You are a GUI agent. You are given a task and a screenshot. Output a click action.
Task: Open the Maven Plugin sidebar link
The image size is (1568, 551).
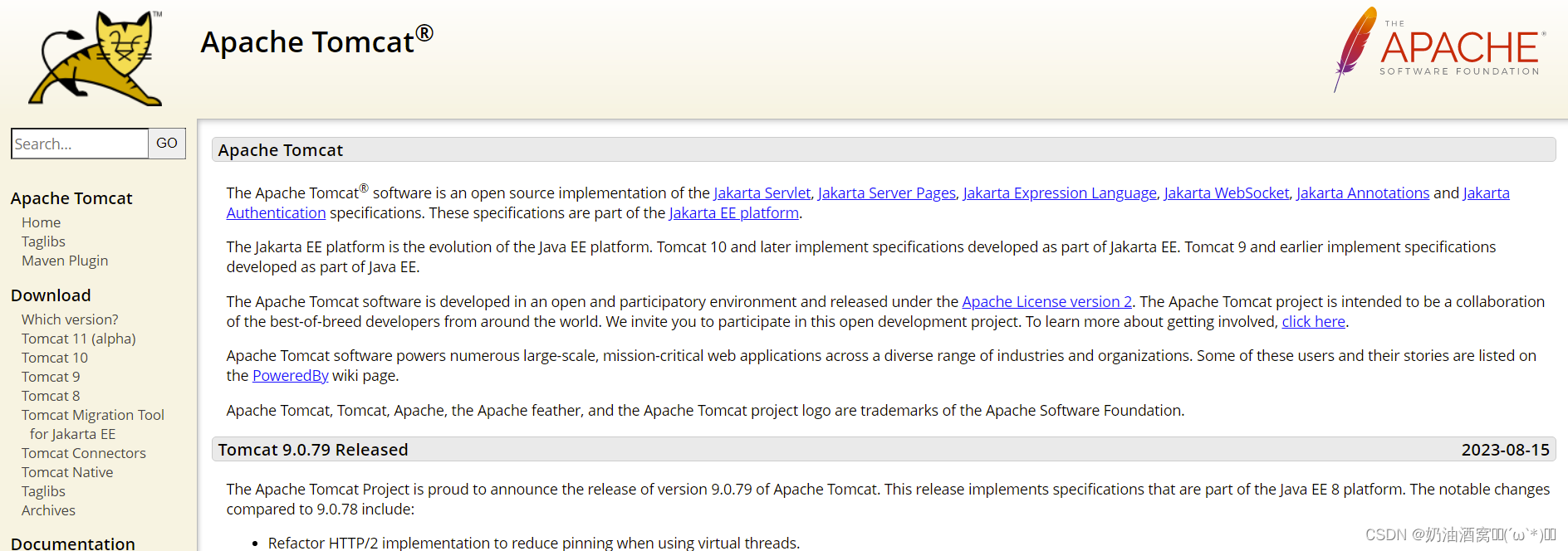(65, 261)
